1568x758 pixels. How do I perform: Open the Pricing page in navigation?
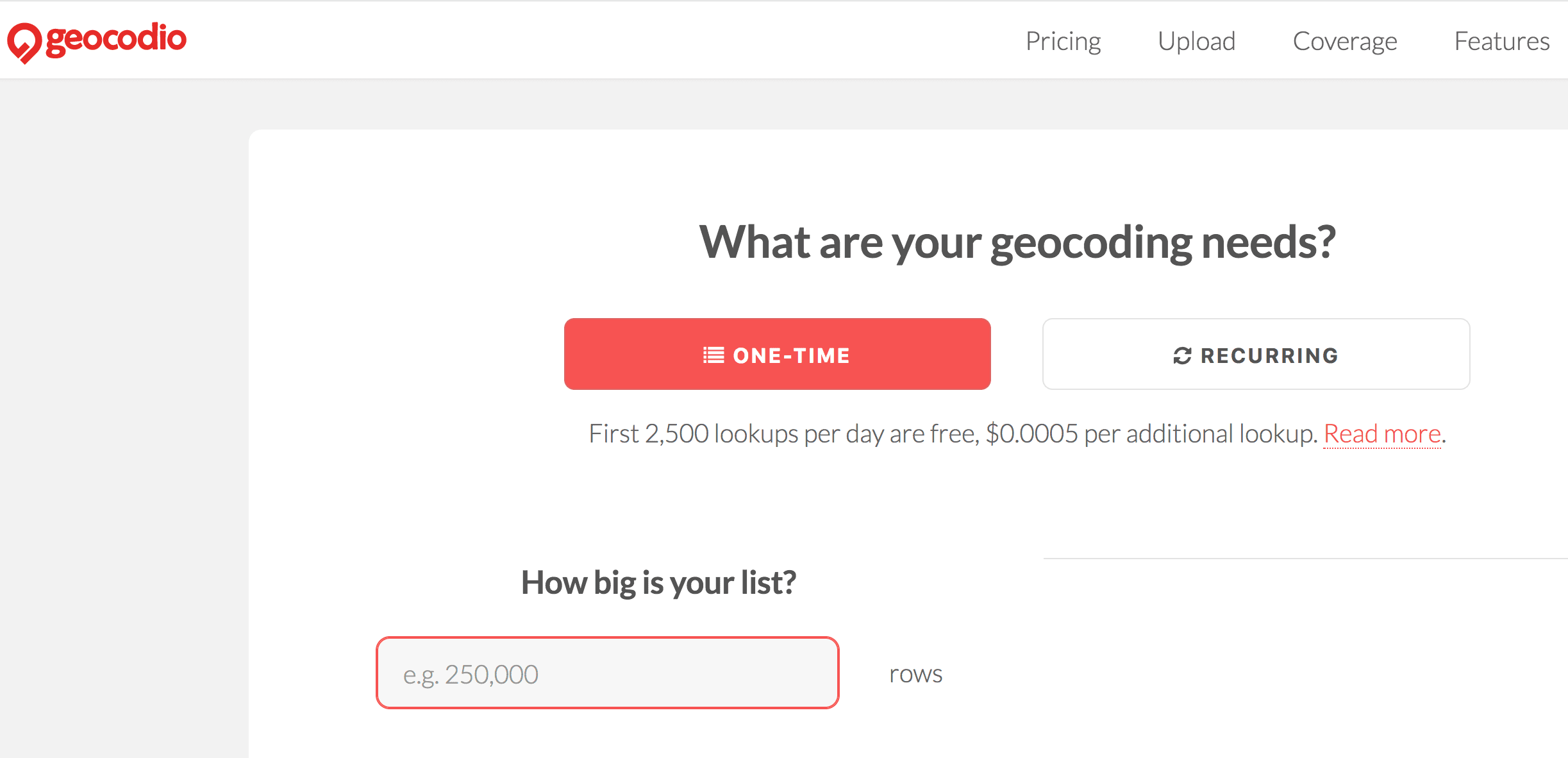click(x=1063, y=41)
